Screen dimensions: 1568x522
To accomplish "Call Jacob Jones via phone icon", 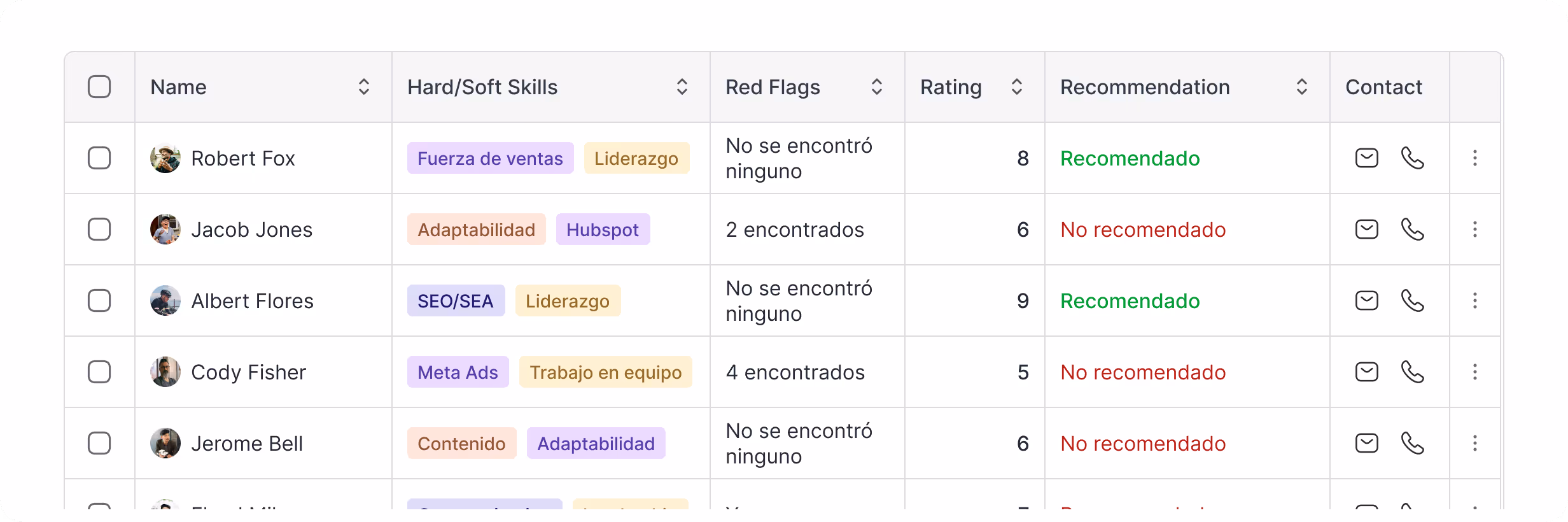I will click(1412, 229).
